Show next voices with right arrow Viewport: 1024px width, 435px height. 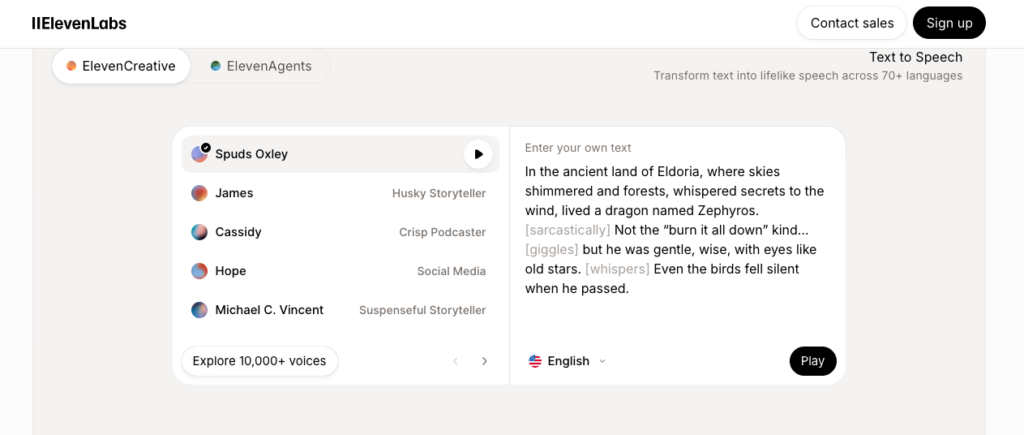click(485, 361)
